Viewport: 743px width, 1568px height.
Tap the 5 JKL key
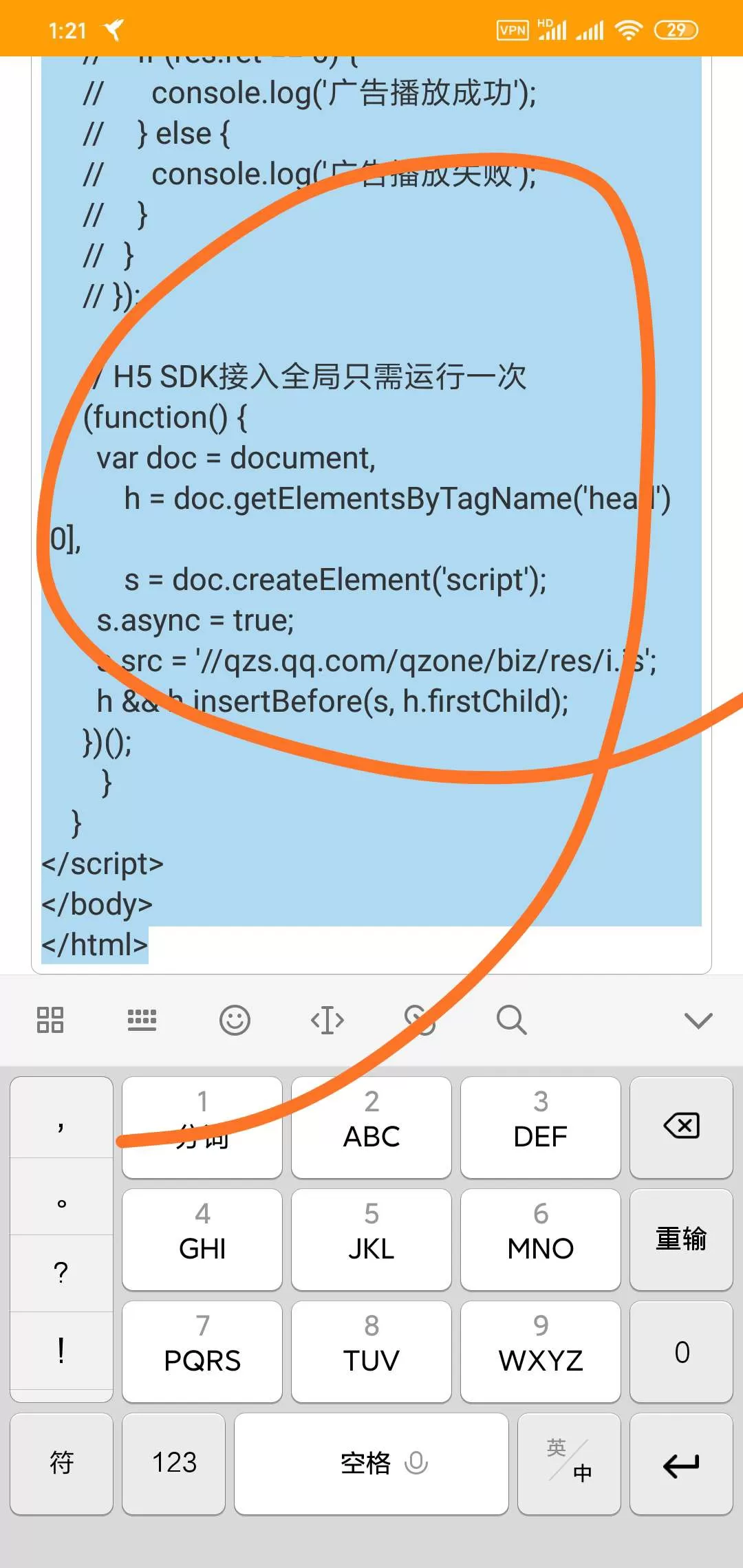[371, 1239]
